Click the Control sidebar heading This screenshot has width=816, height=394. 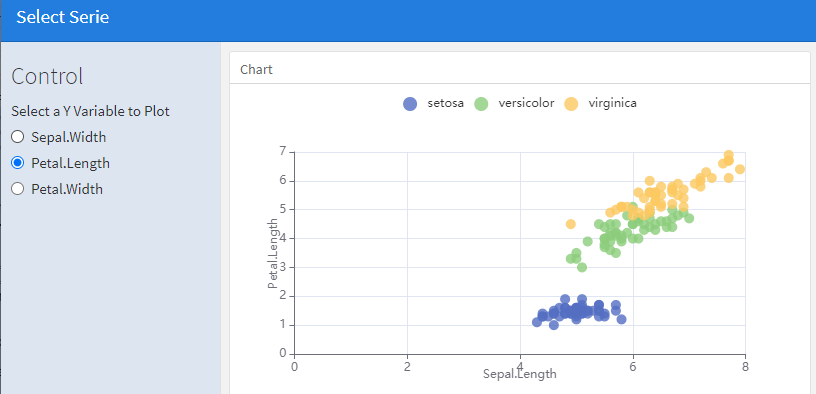point(47,76)
